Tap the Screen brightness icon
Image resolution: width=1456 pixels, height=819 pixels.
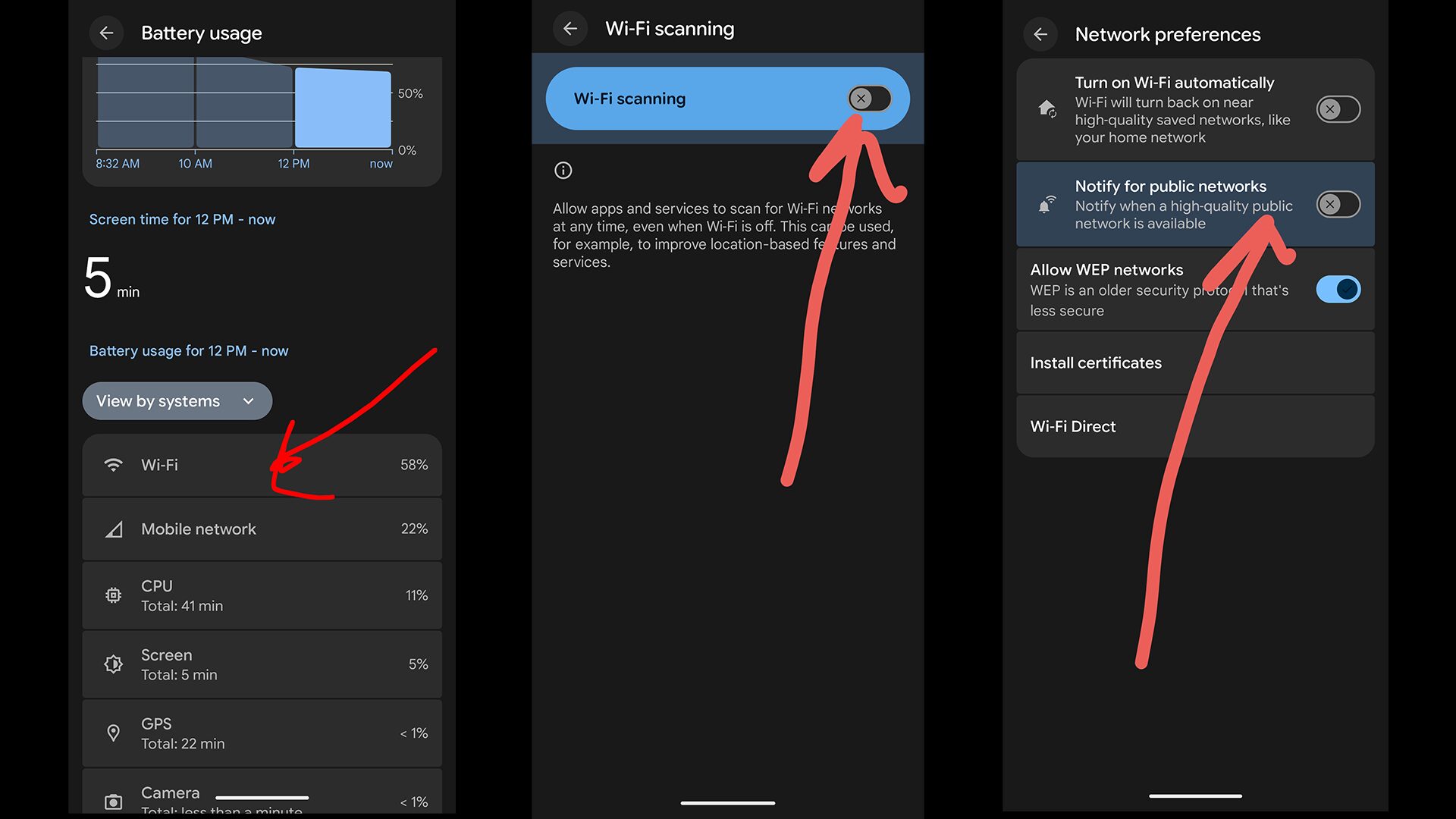[x=113, y=664]
